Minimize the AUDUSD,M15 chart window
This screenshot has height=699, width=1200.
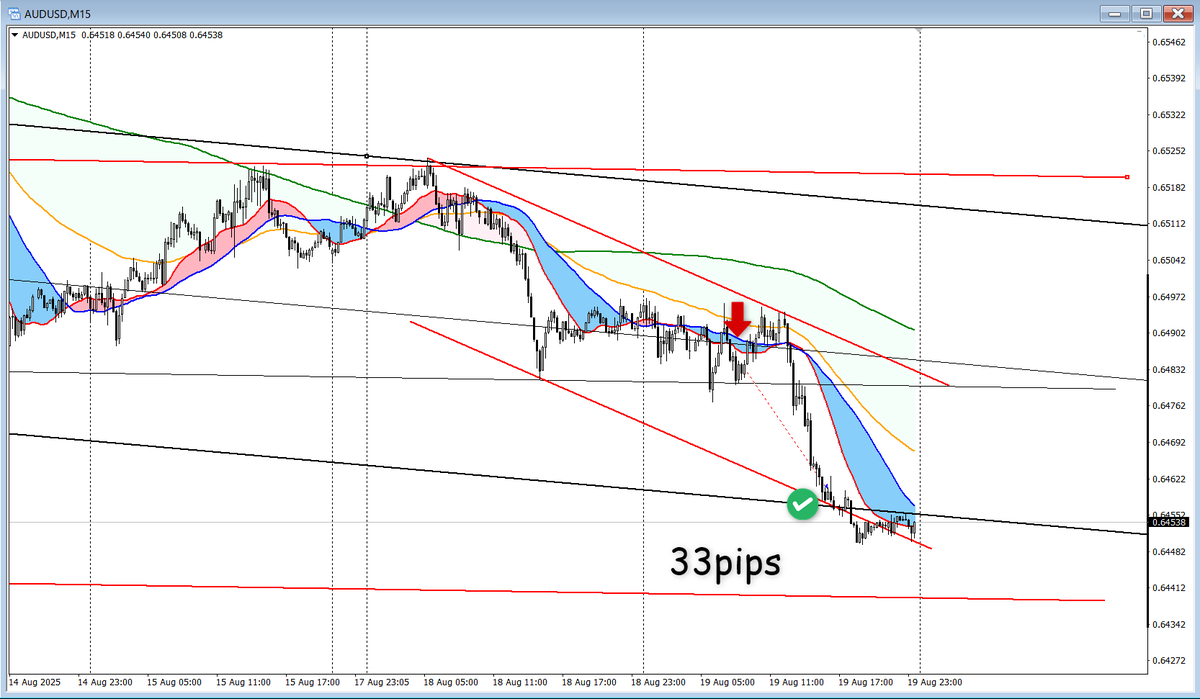pos(1116,13)
